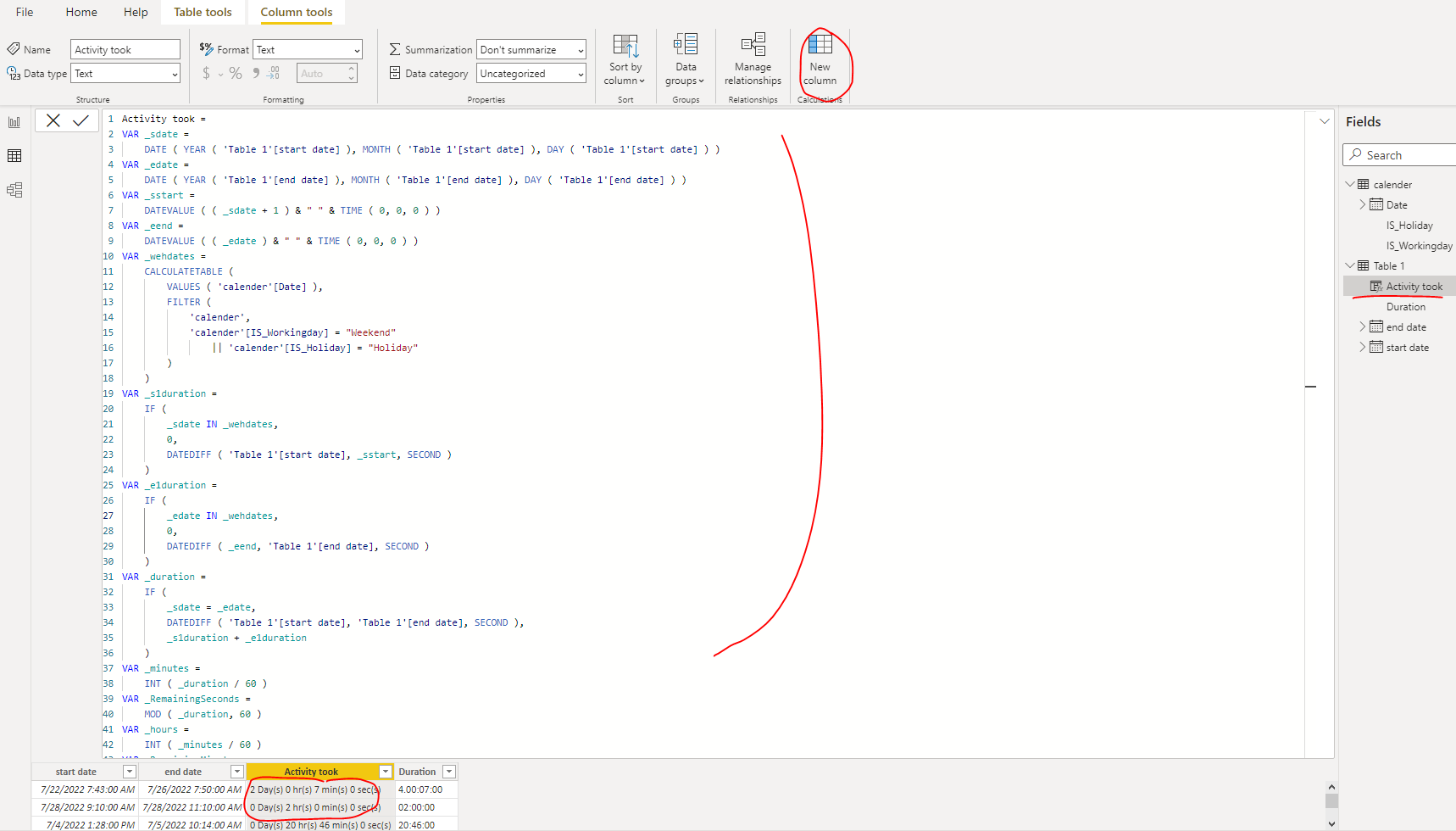The image size is (1456, 831).
Task: Apply currency format dollar icon
Action: point(206,74)
